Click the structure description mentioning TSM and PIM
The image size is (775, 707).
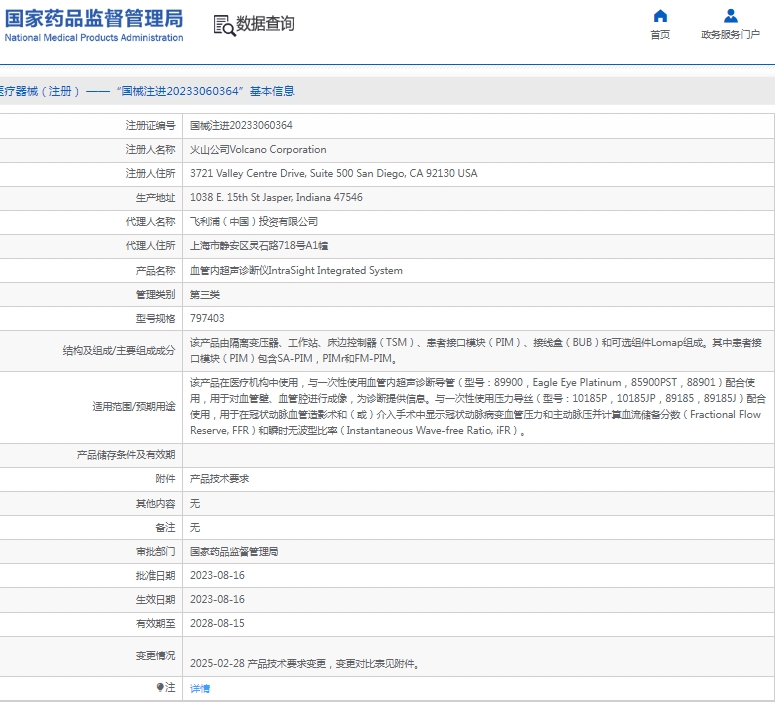[x=476, y=351]
